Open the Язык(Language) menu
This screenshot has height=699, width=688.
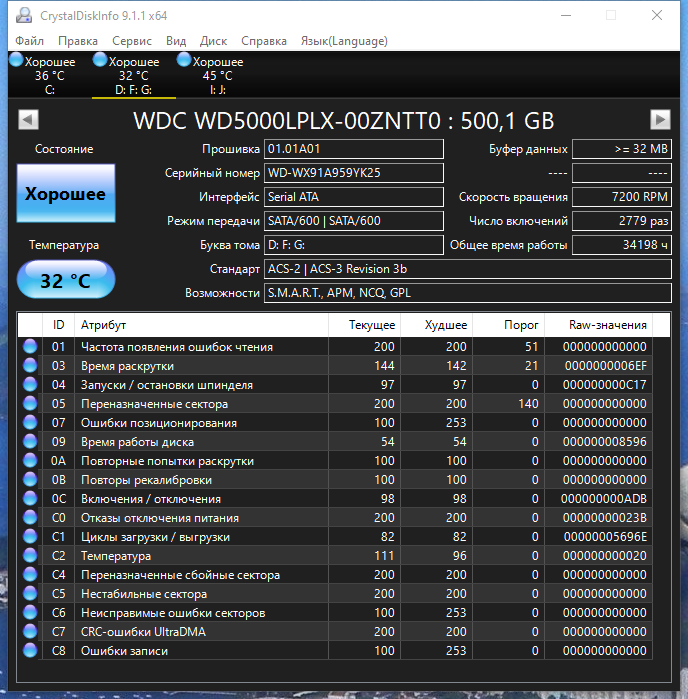tap(344, 41)
